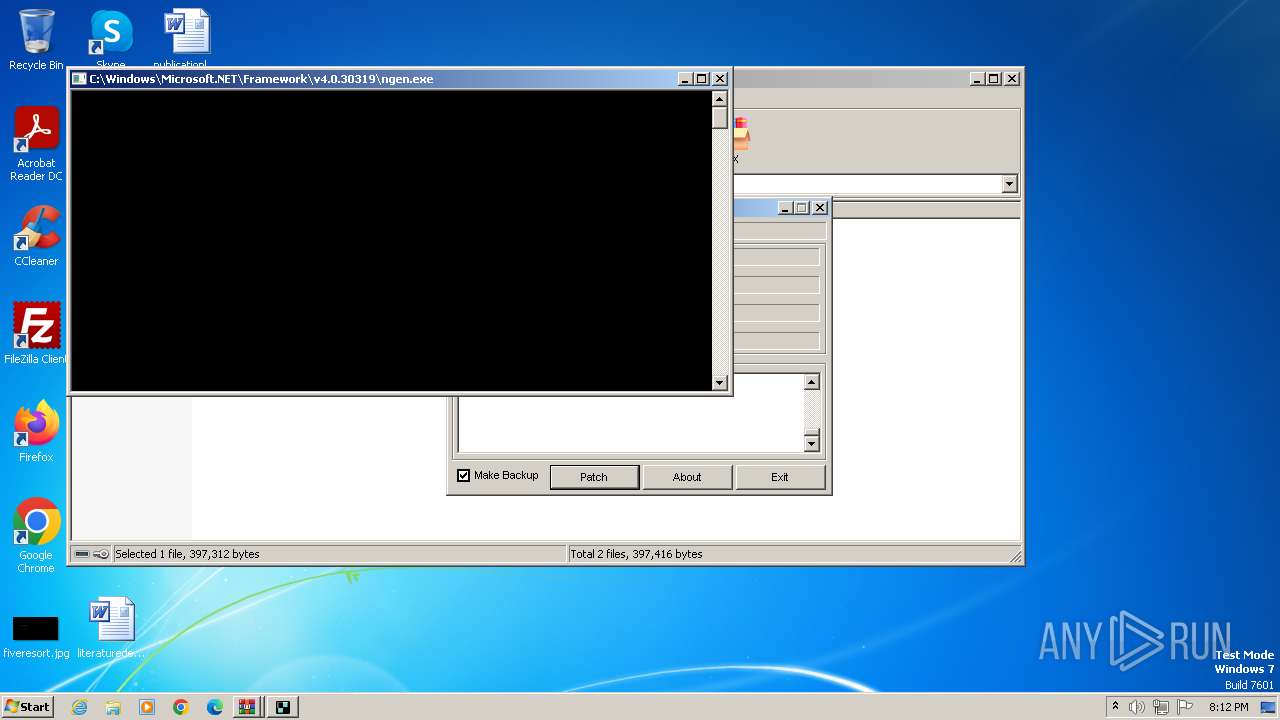The width and height of the screenshot is (1280, 720).
Task: Open the network tray icon
Action: (1160, 707)
